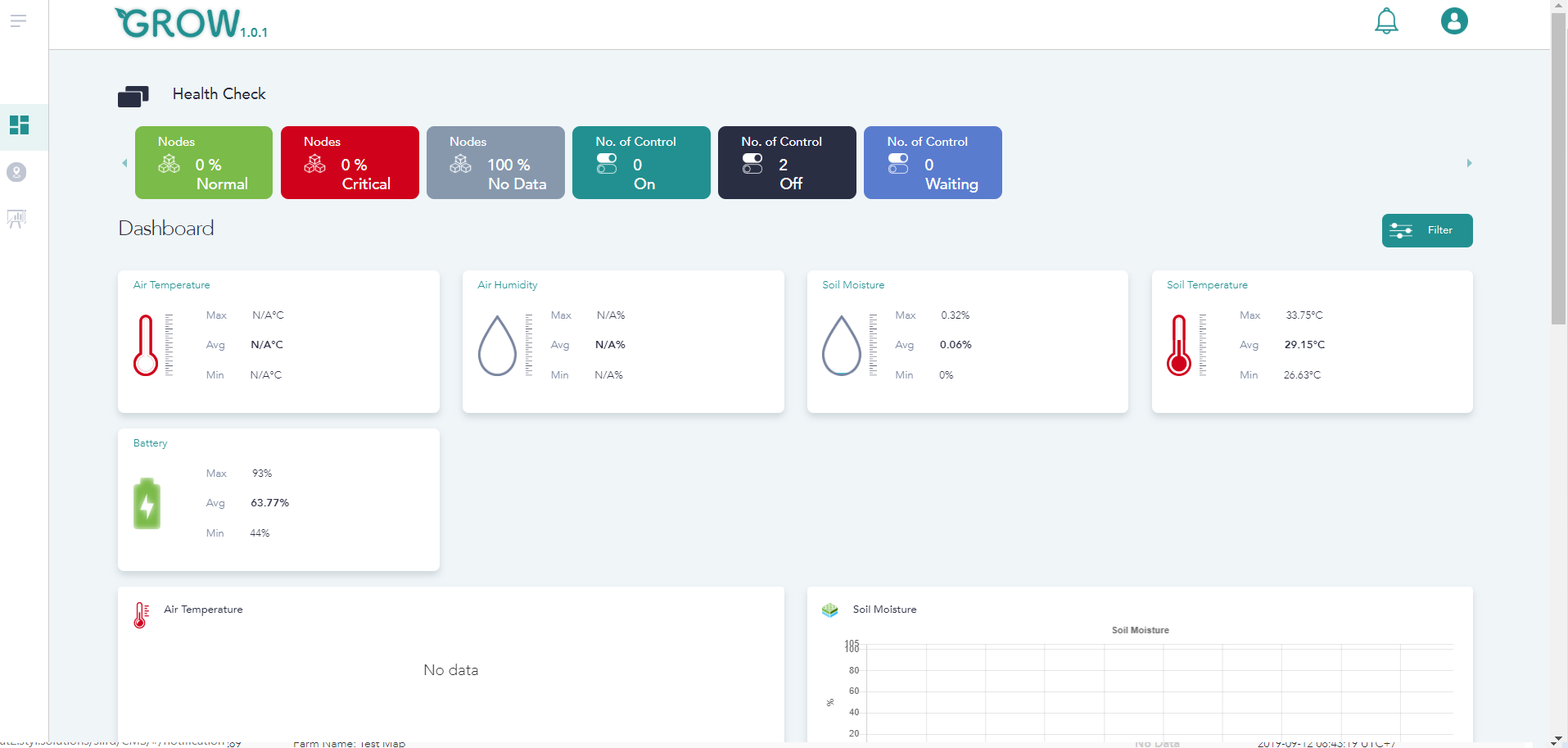Screen dimensions: 1568x748
Task: Toggle the switch icon in Control Waiting card
Action: [898, 164]
